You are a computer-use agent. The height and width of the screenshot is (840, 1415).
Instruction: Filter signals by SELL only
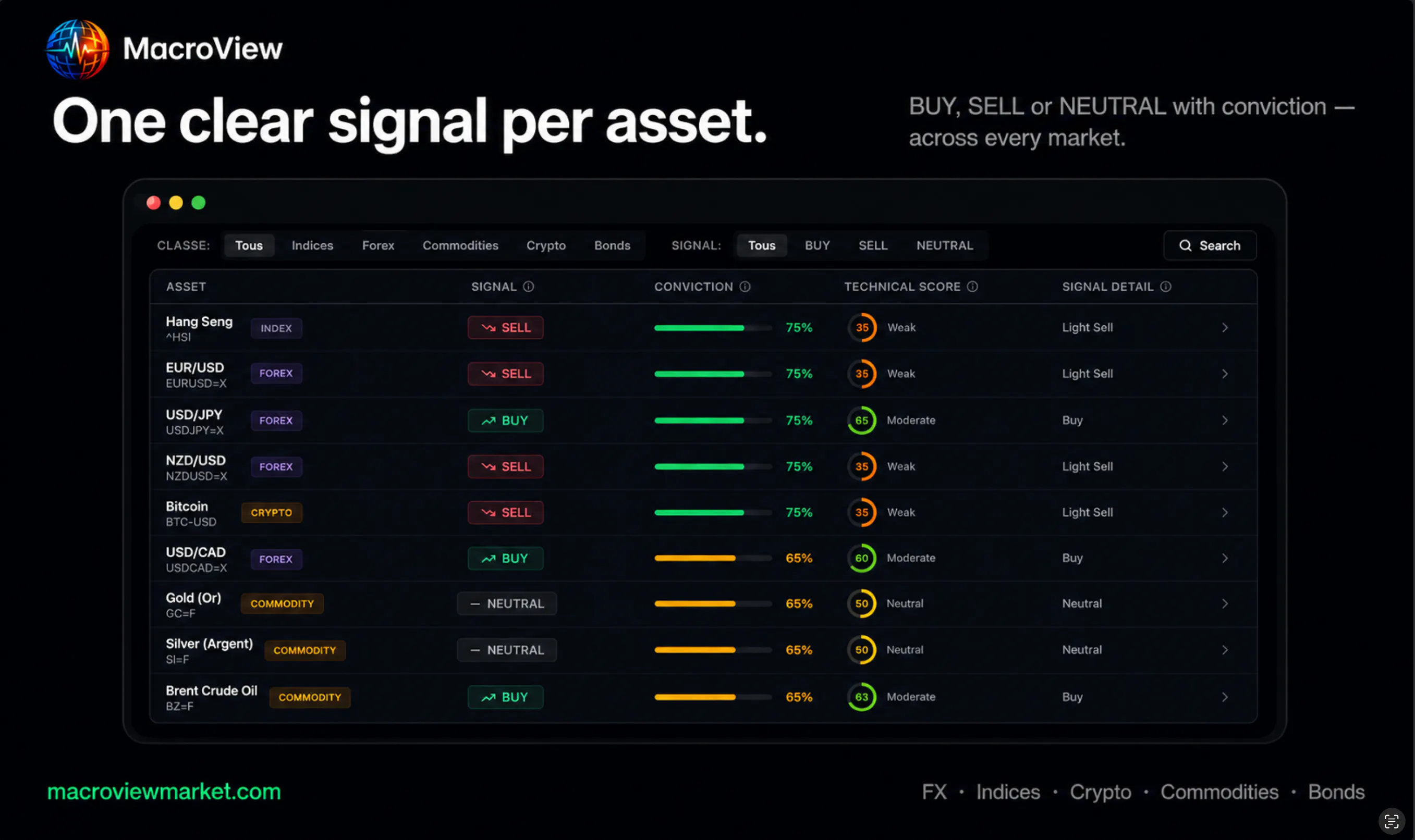coord(873,245)
